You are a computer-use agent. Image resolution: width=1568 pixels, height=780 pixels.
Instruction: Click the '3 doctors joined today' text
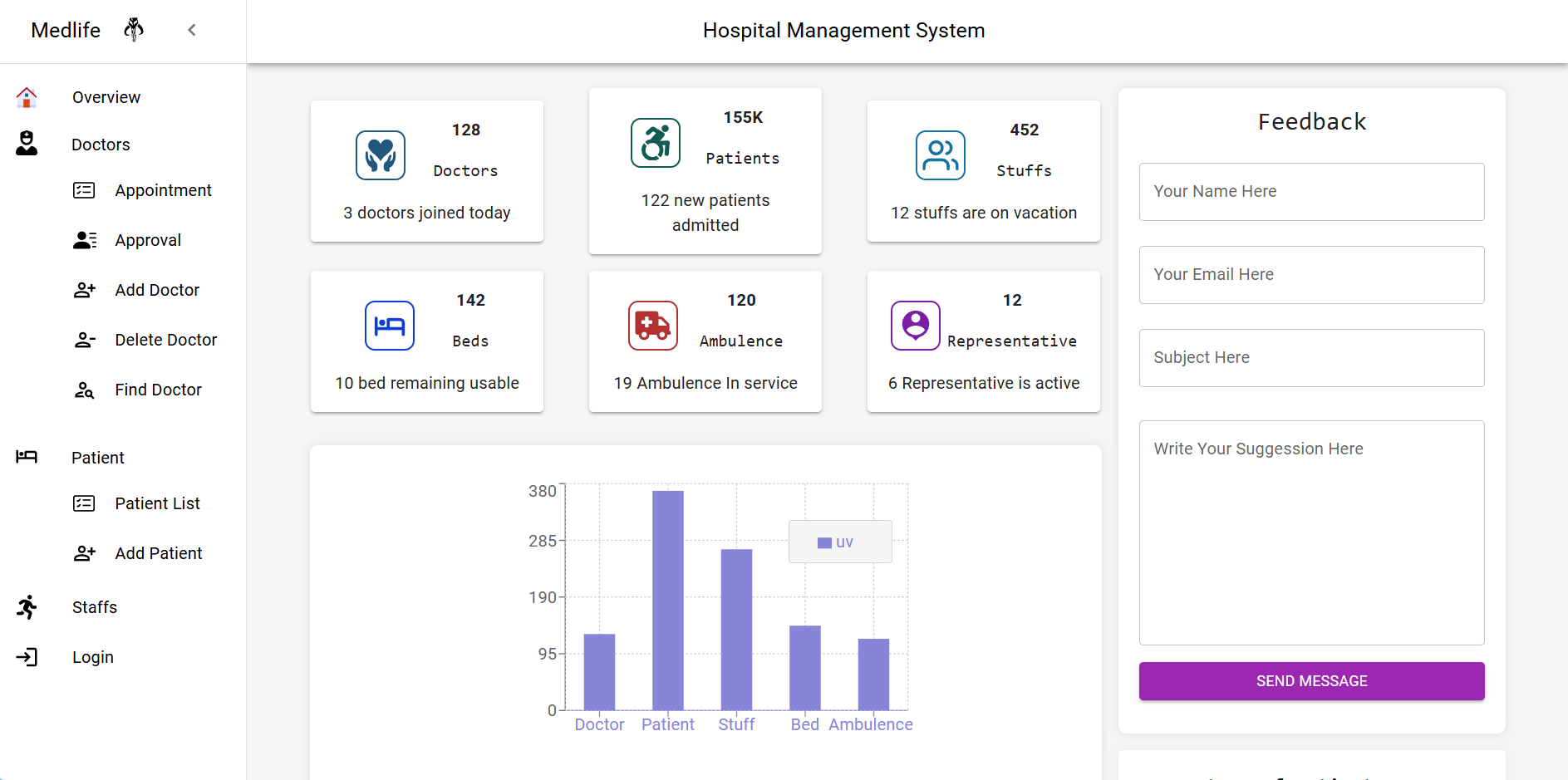pyautogui.click(x=427, y=213)
